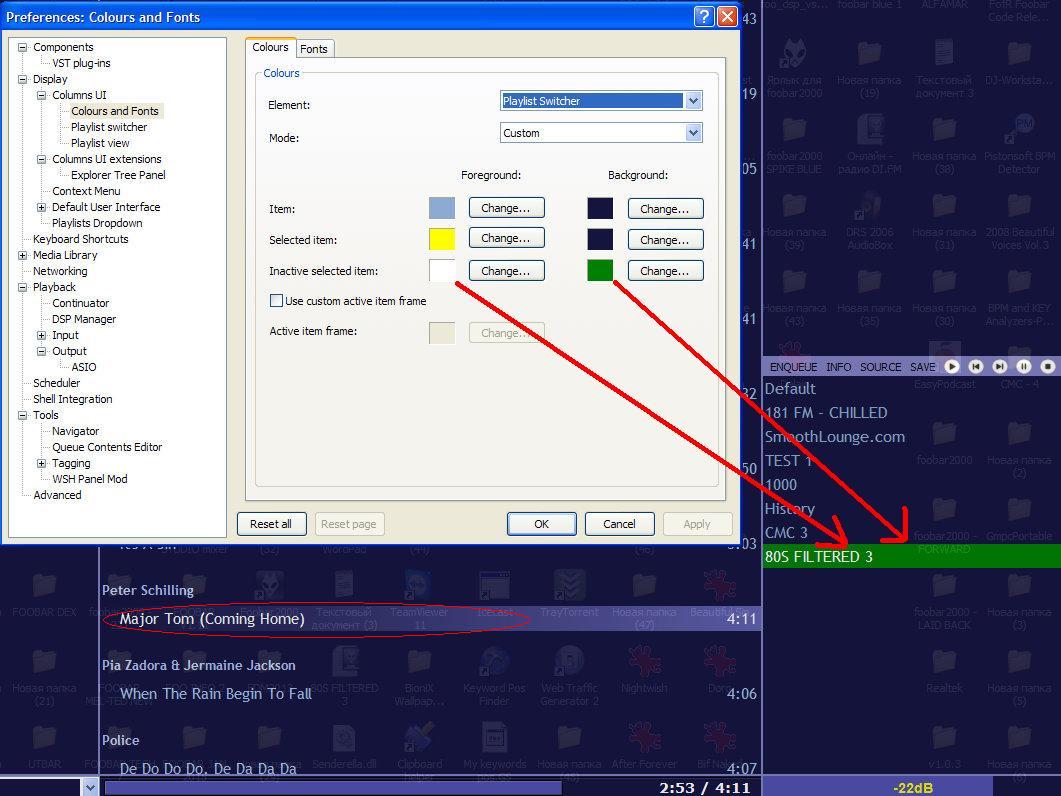Click INFO in the player toolbar
This screenshot has height=796, width=1061.
coord(838,367)
